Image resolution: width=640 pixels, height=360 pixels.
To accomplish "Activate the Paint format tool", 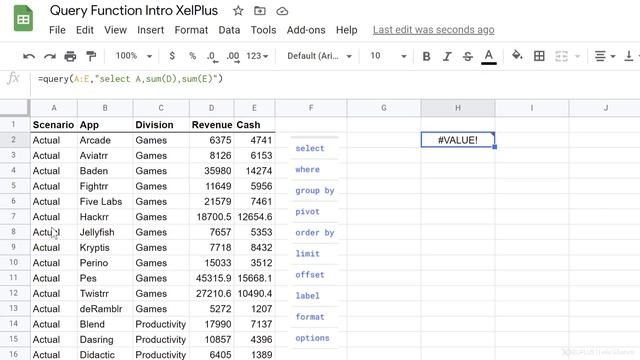I will click(91, 56).
